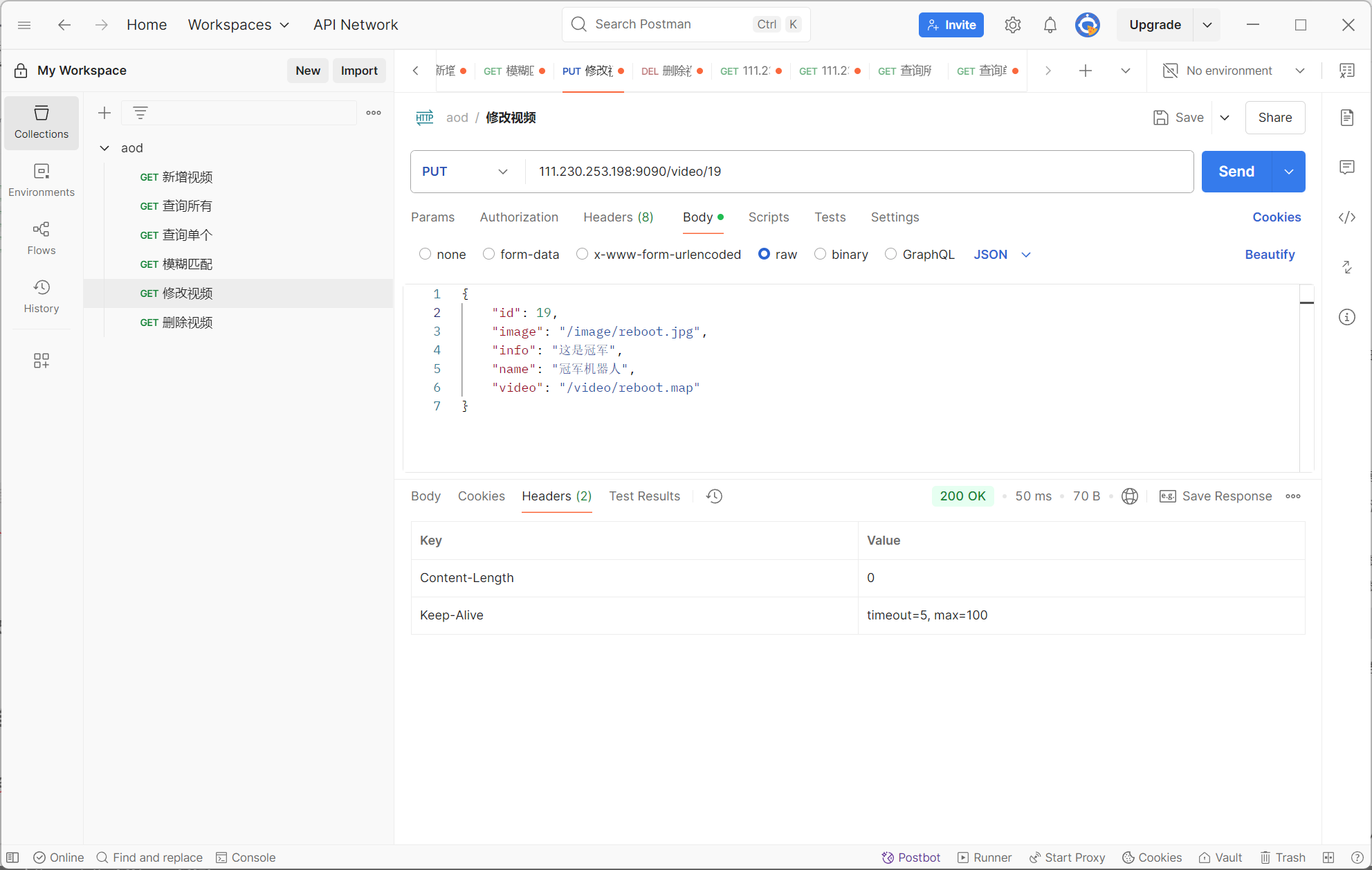
Task: Add a new collection with plus icon
Action: [104, 113]
